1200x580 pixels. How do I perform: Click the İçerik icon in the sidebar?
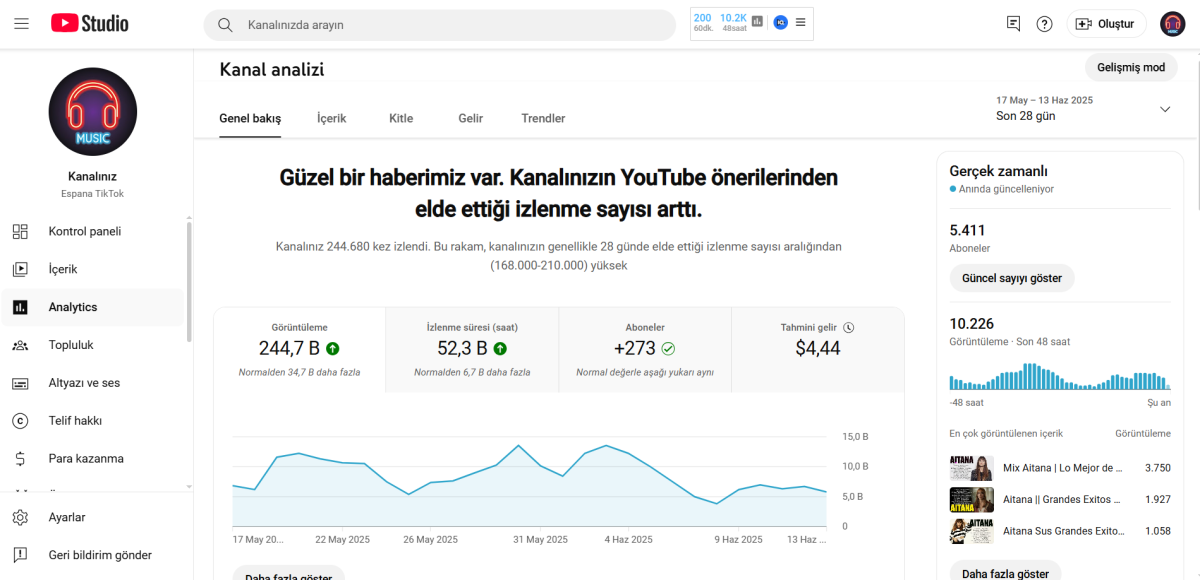pos(20,270)
